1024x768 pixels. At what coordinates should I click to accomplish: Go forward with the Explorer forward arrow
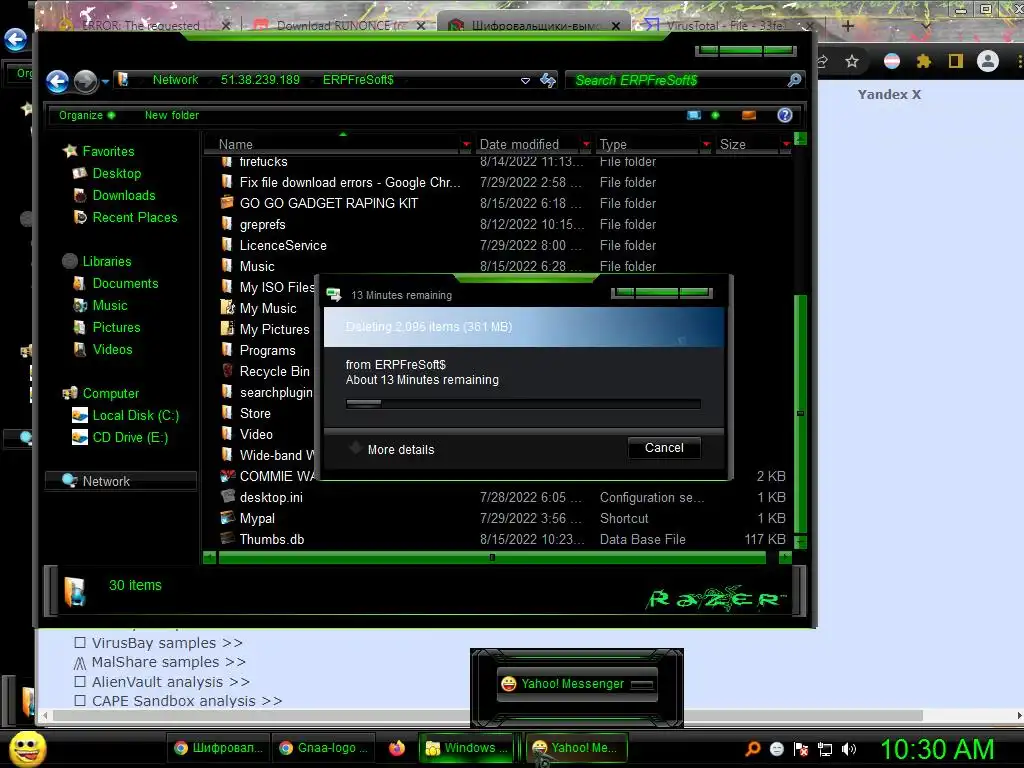click(85, 81)
